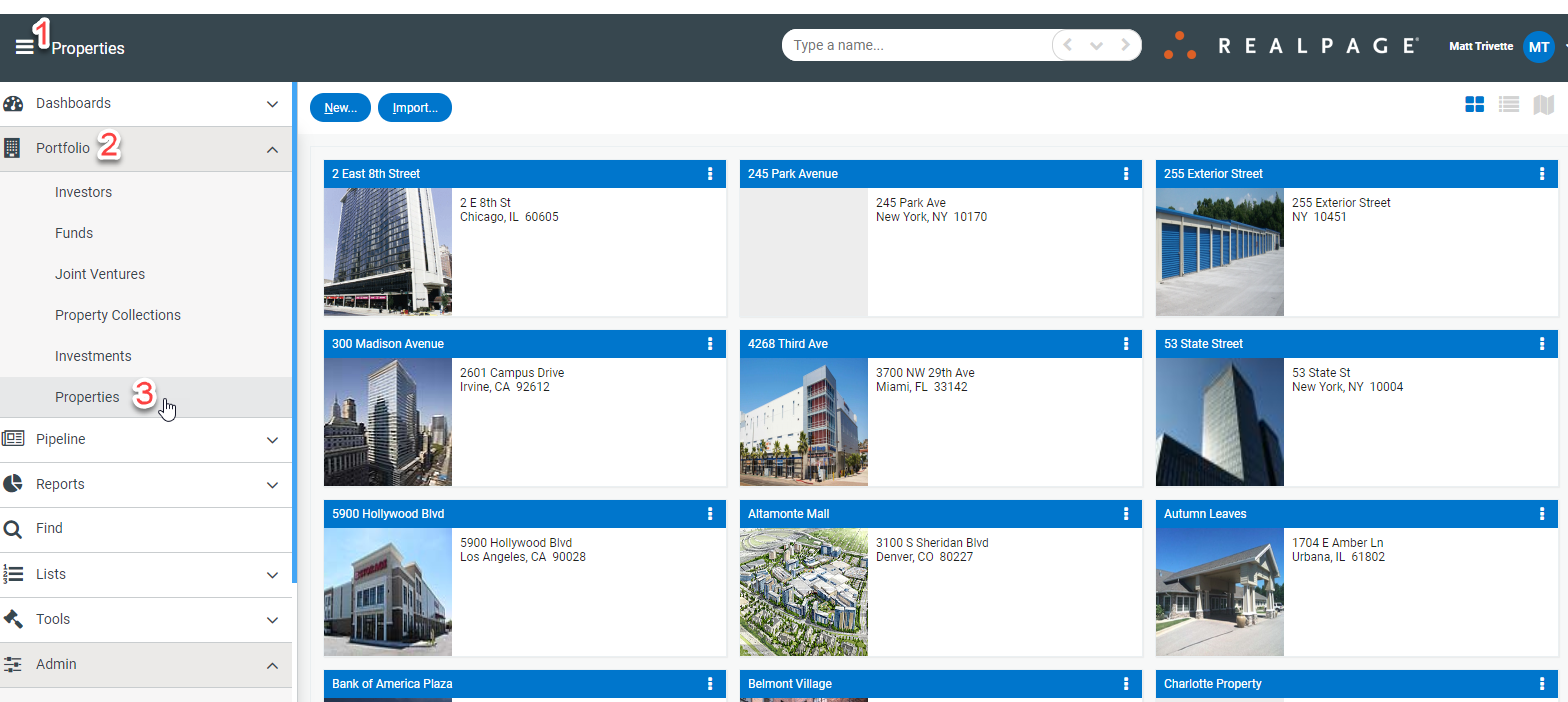Click the Reports pie chart icon
The image size is (1568, 702).
(13, 484)
